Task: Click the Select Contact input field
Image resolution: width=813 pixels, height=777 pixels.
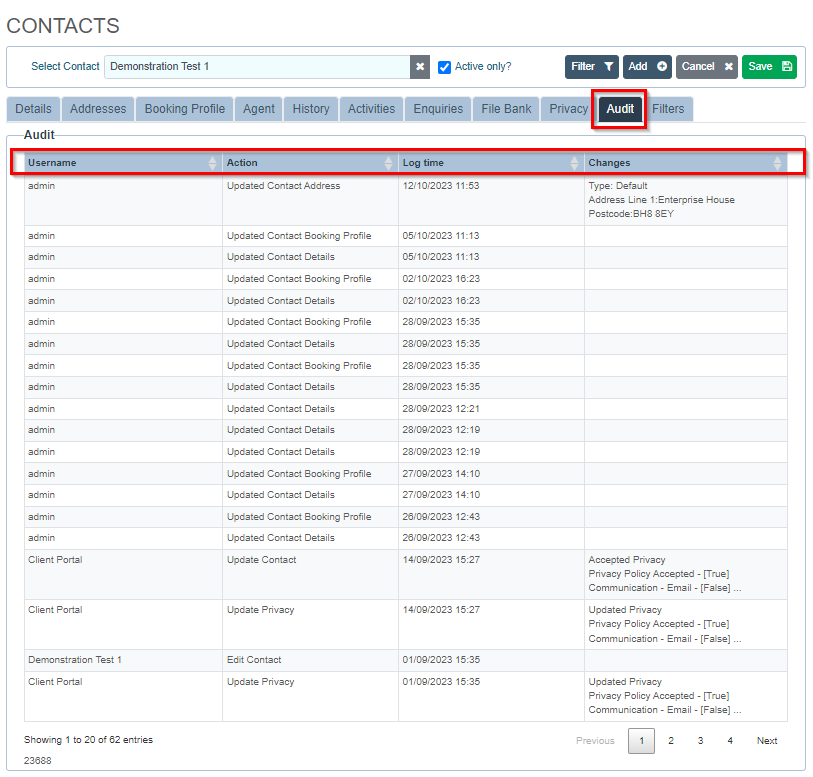Action: (x=258, y=67)
